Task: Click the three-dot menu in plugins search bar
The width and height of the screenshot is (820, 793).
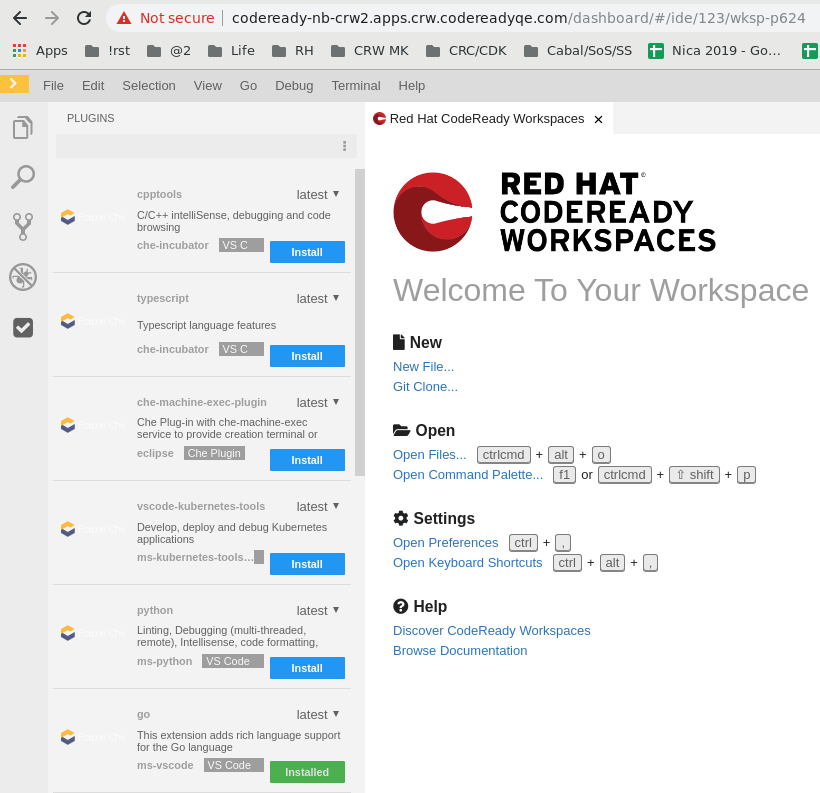Action: [345, 146]
